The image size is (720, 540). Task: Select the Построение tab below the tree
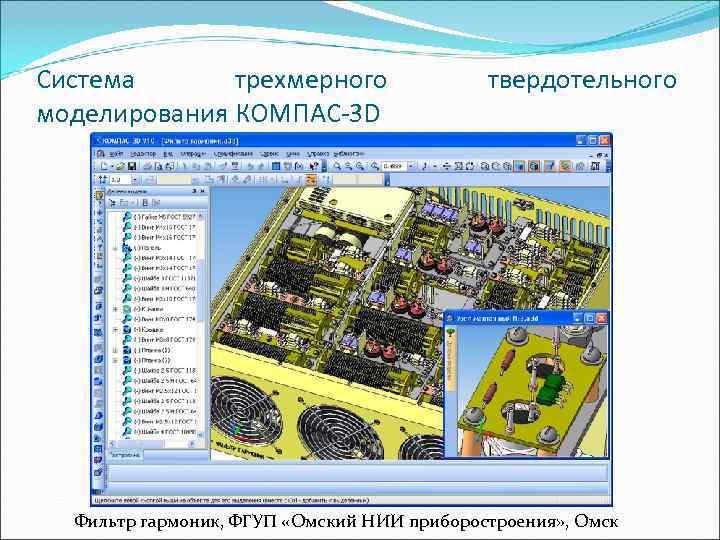pos(125,455)
